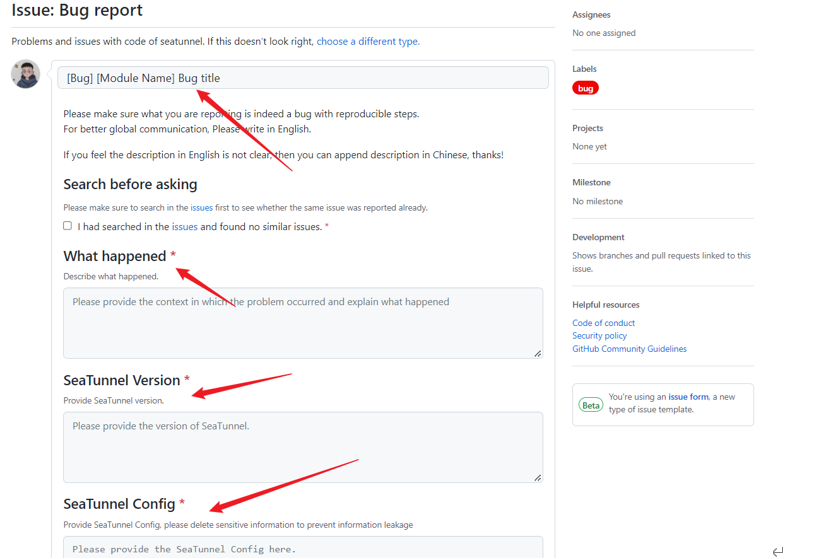Click the Development section heading
This screenshot has width=814, height=559.
click(598, 237)
